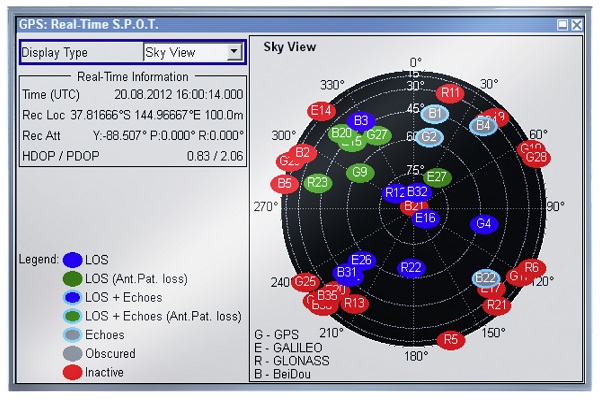Viewport: 600px width, 400px height.
Task: Click the green LOS Ant.Pat. loss swatch
Action: coord(72,279)
